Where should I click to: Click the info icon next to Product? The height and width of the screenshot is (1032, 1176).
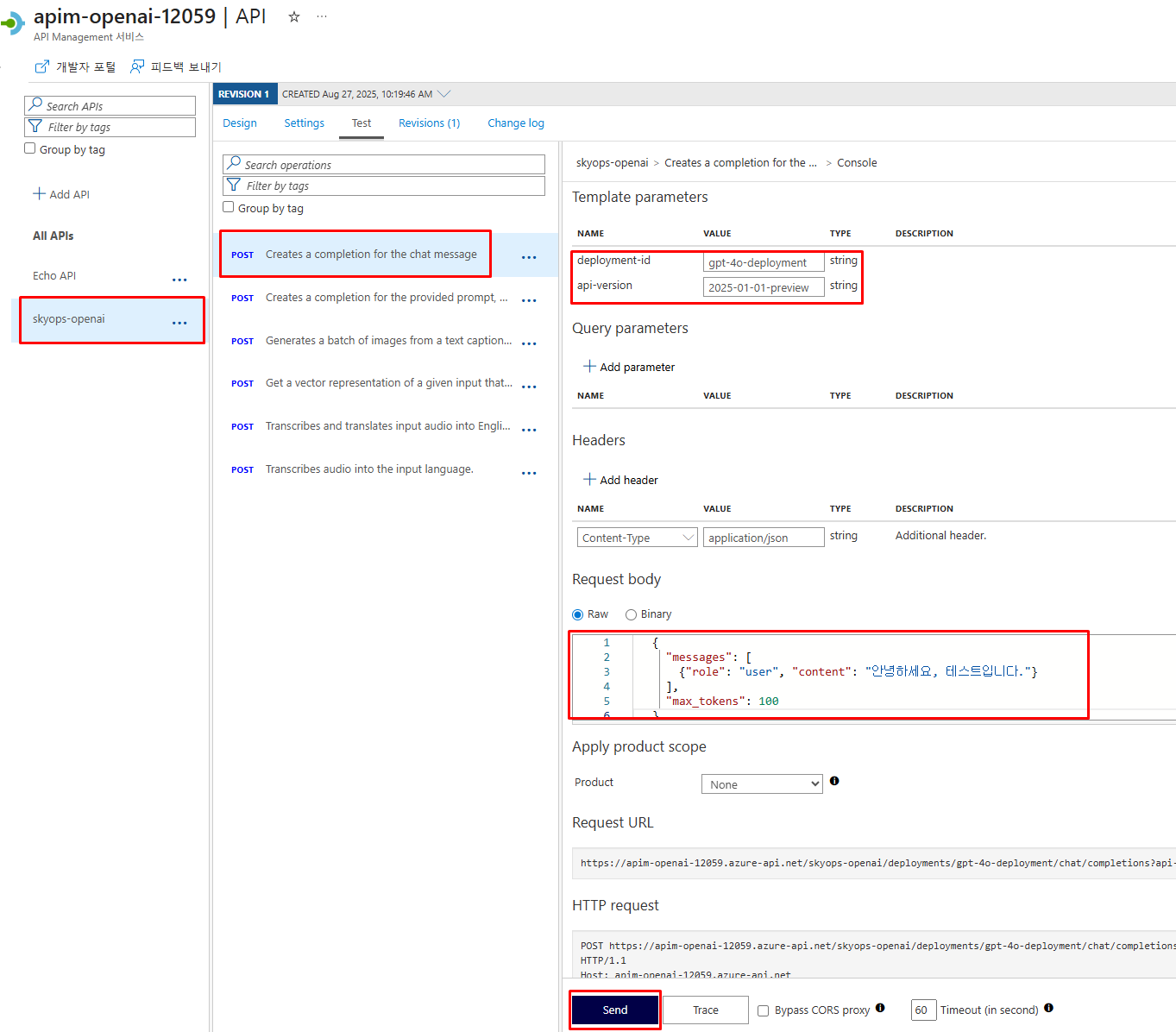tap(834, 781)
